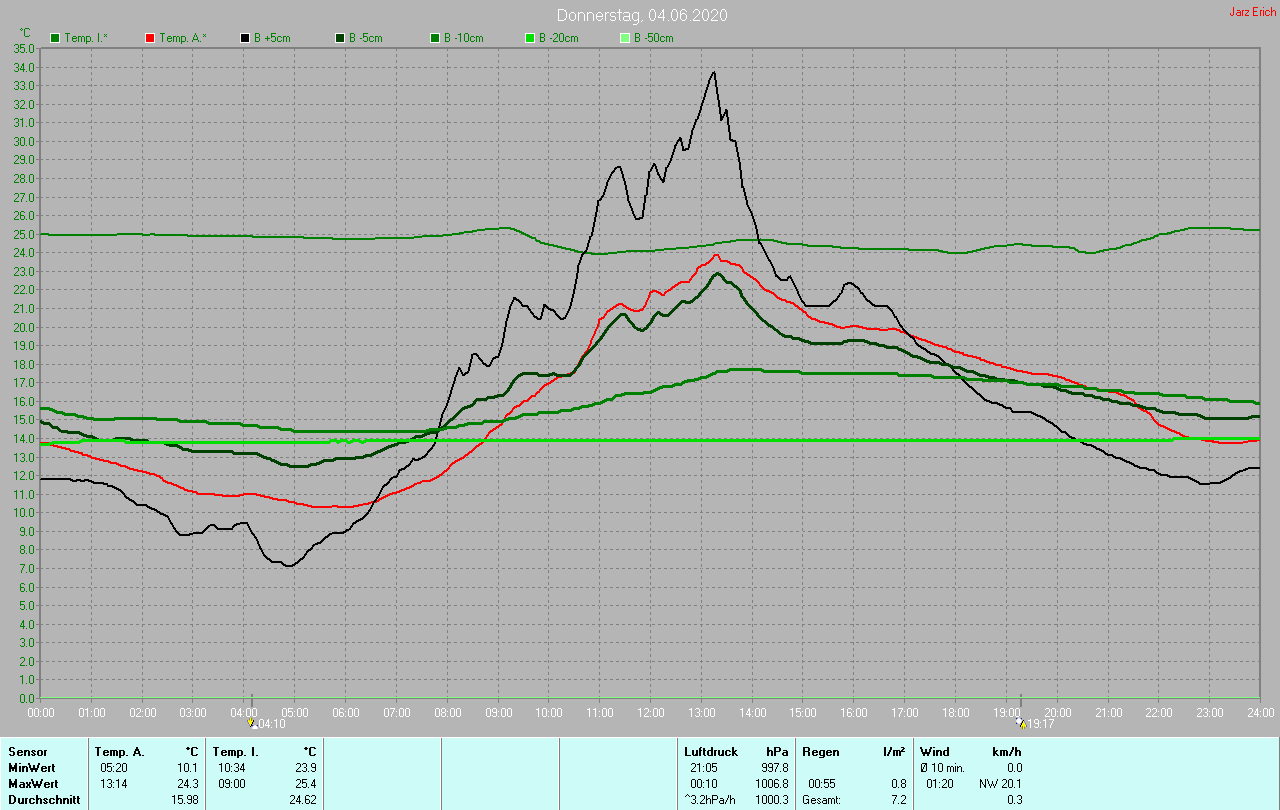Click the B -5cm legend color square
1280x810 pixels.
[341, 38]
